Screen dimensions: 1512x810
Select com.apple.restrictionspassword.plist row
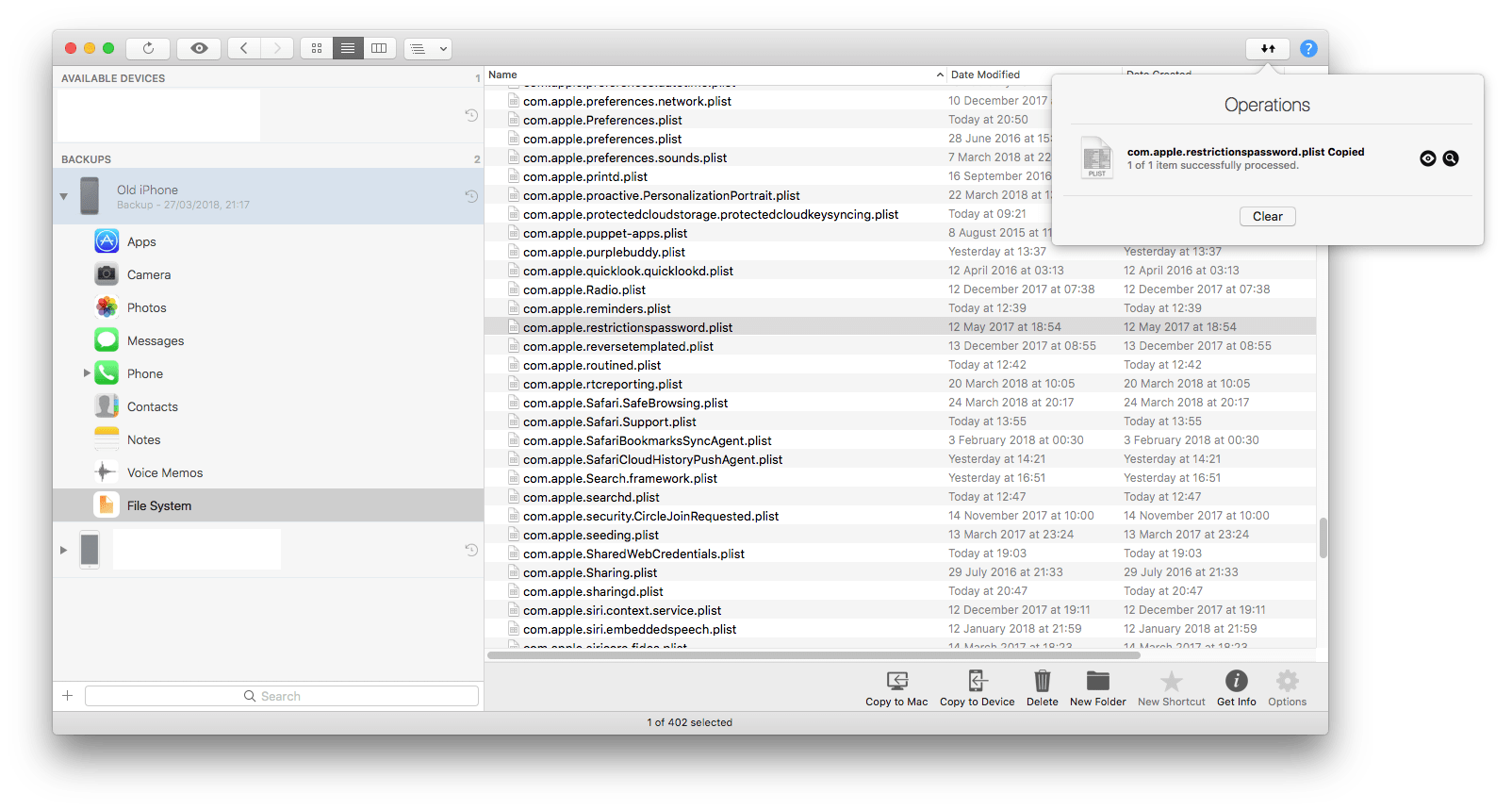tap(900, 327)
